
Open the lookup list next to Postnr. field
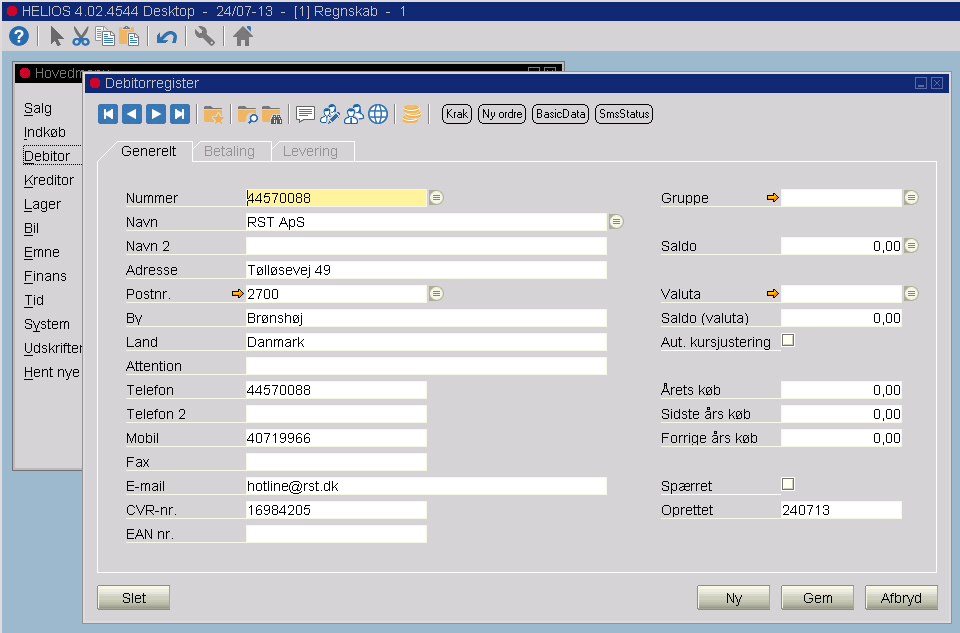[436, 294]
